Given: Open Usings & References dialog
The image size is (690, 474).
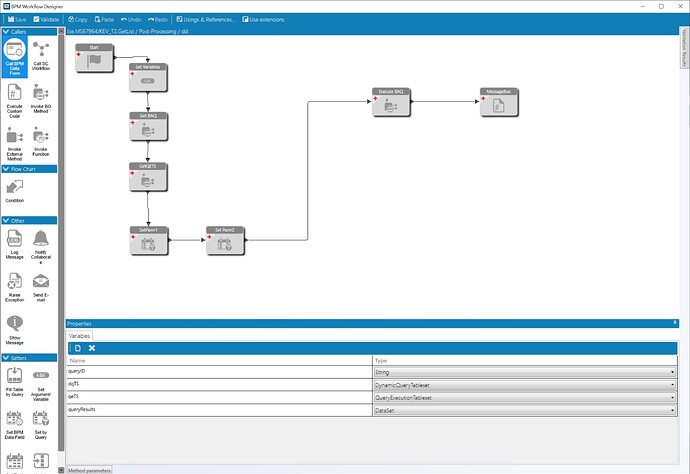Looking at the screenshot, I should [x=206, y=19].
